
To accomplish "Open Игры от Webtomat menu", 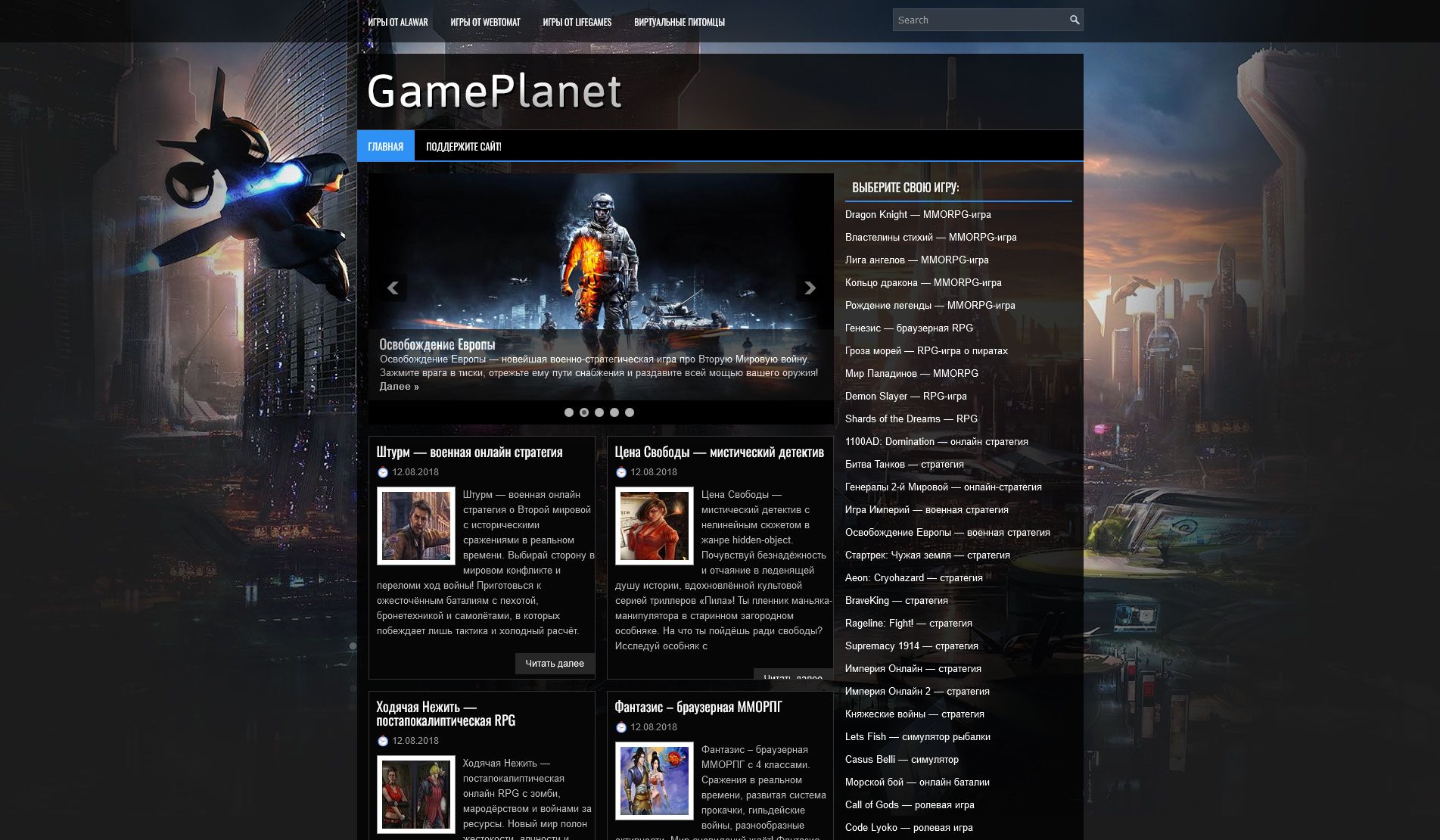I will pyautogui.click(x=485, y=22).
